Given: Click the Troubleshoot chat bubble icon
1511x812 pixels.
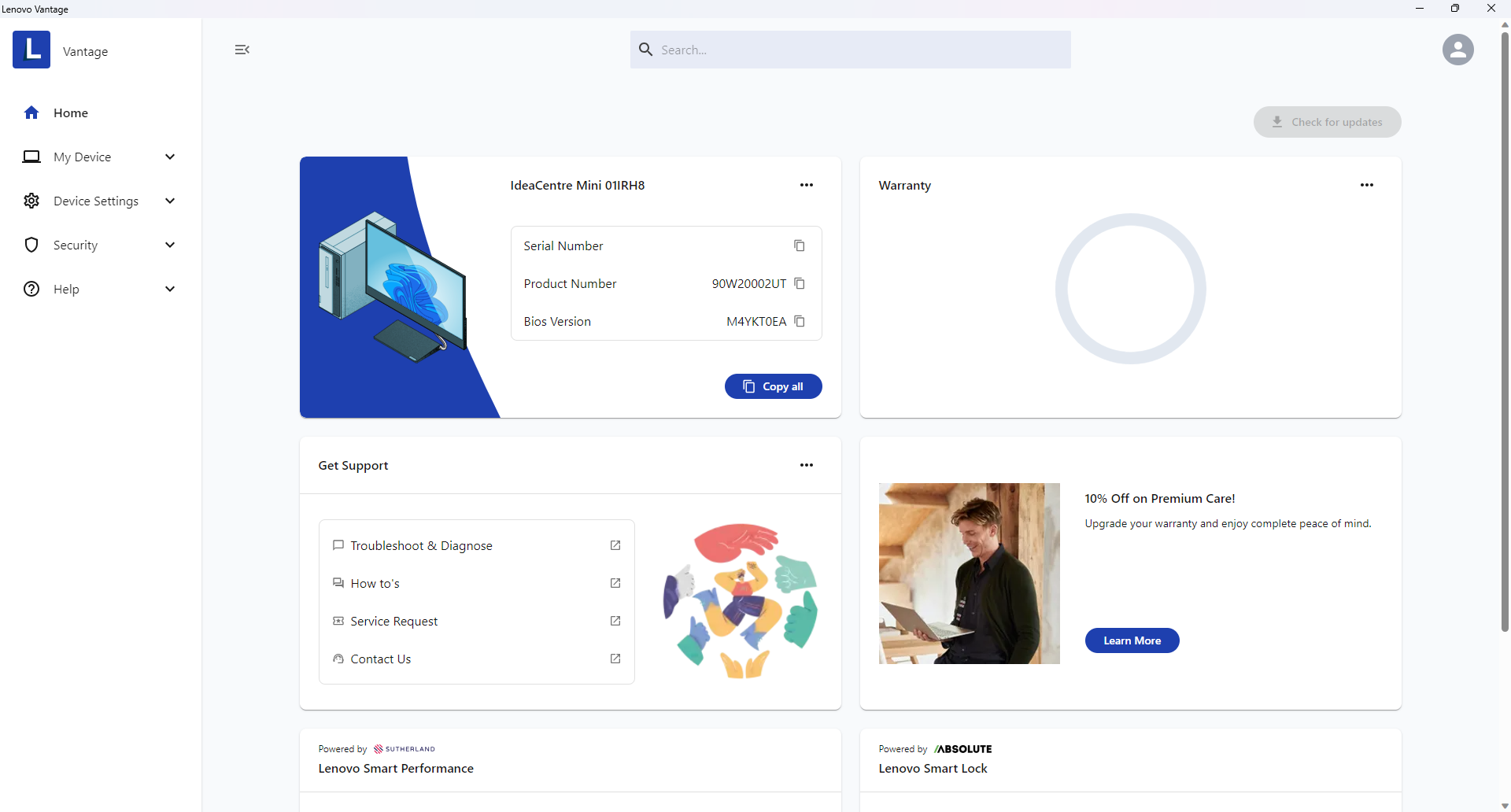Looking at the screenshot, I should click(338, 545).
